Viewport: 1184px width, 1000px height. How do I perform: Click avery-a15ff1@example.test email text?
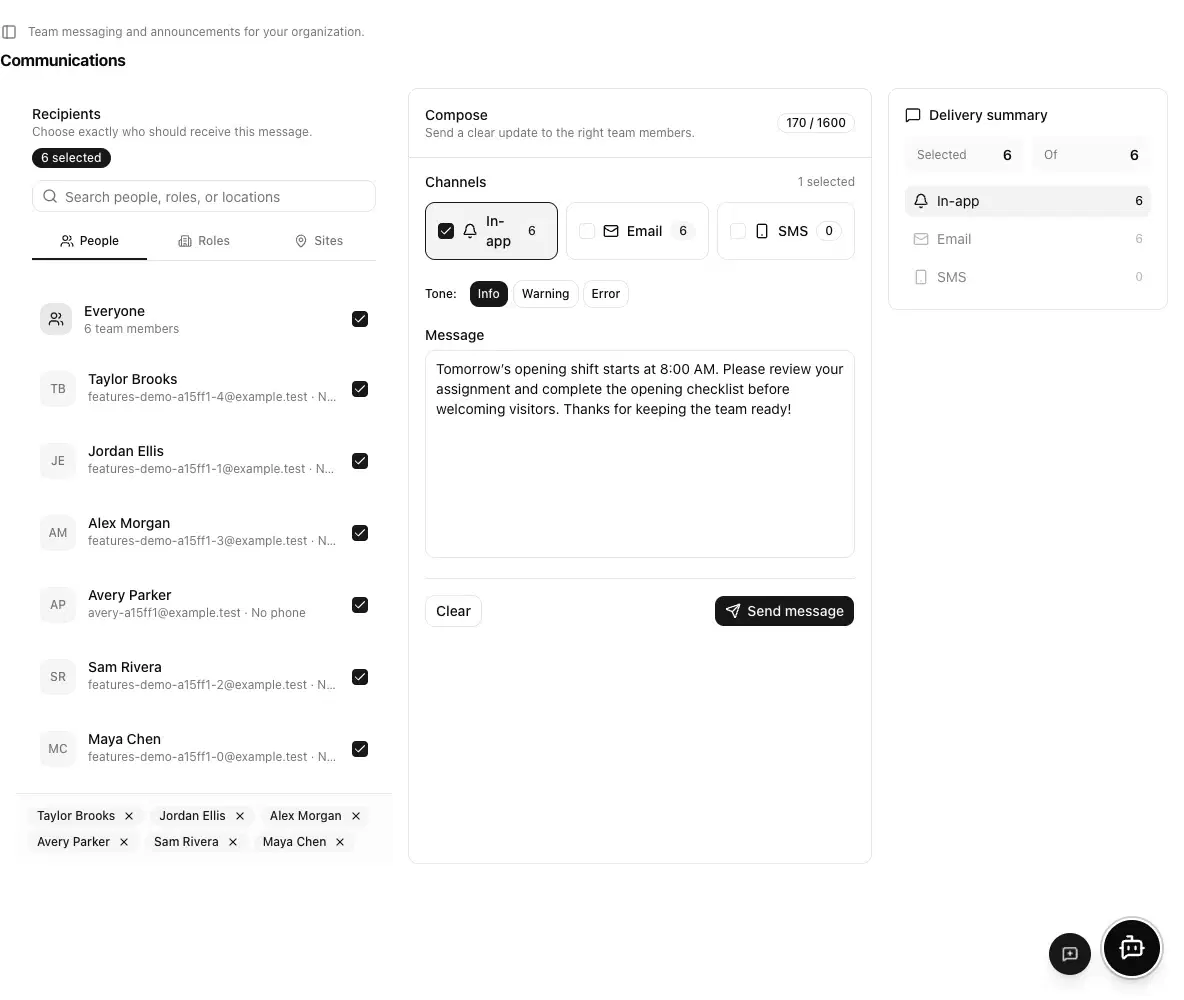pyautogui.click(x=164, y=613)
